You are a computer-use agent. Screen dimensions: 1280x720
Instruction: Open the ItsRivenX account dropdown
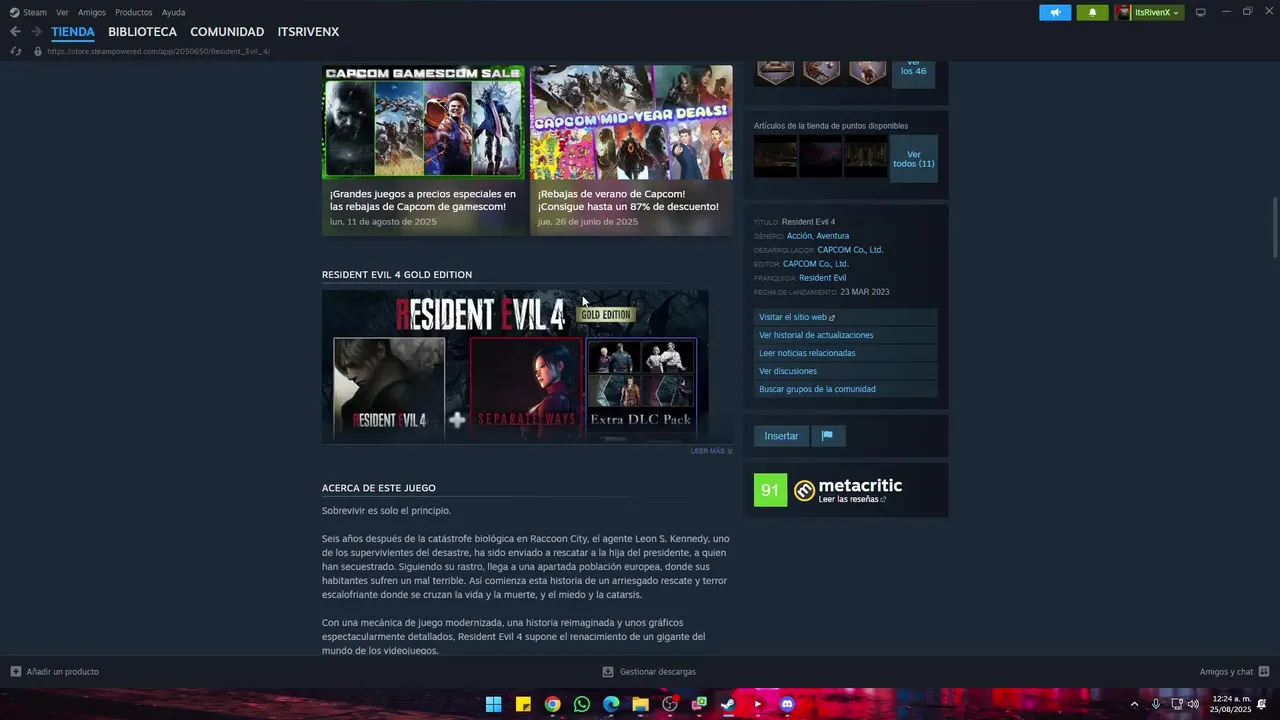[1150, 12]
